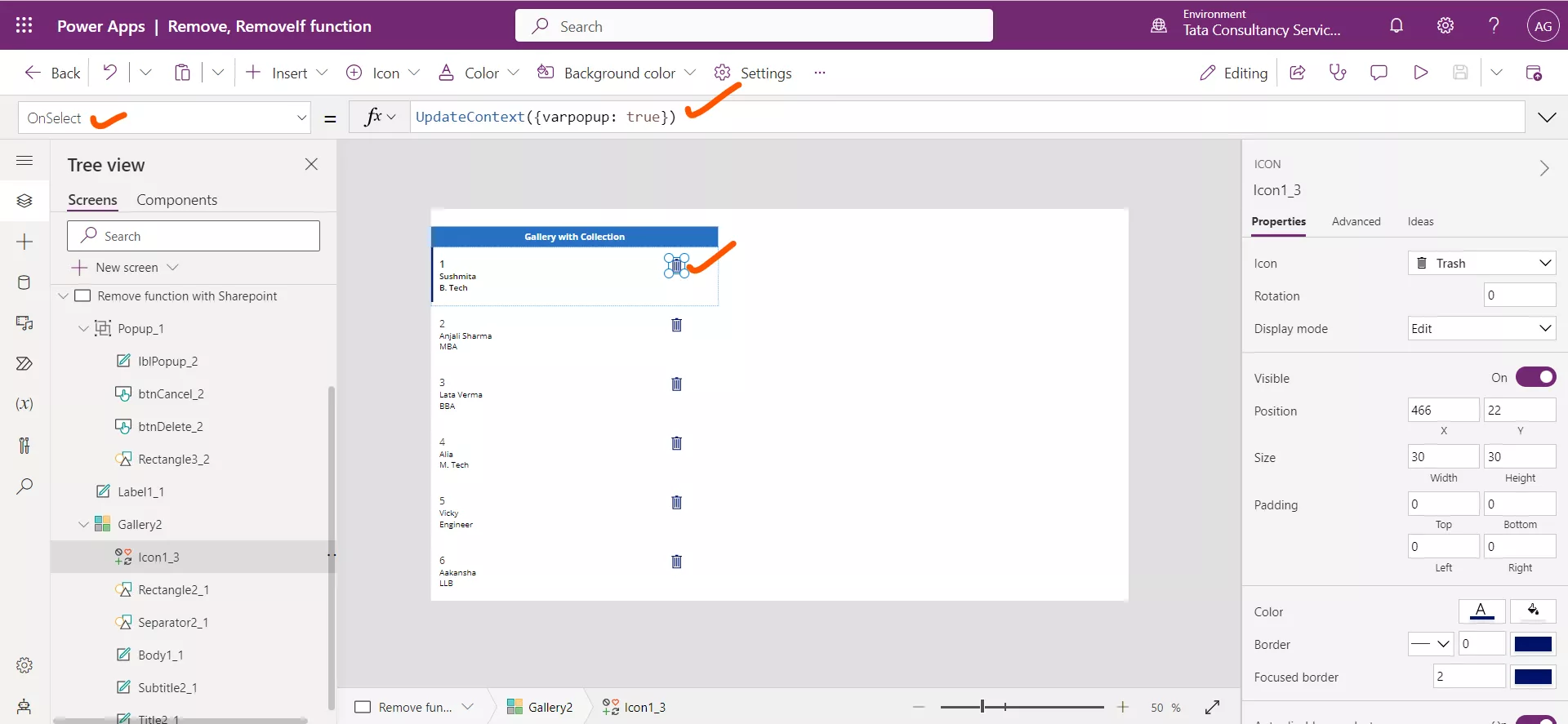1568x724 pixels.
Task: Switch to the Ideas tab
Action: [1420, 221]
